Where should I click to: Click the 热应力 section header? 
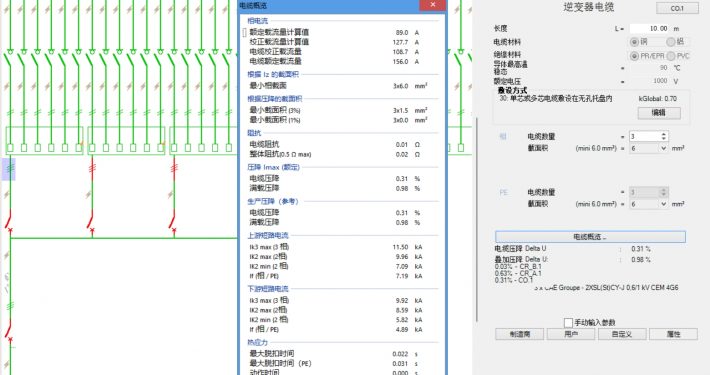pos(258,342)
